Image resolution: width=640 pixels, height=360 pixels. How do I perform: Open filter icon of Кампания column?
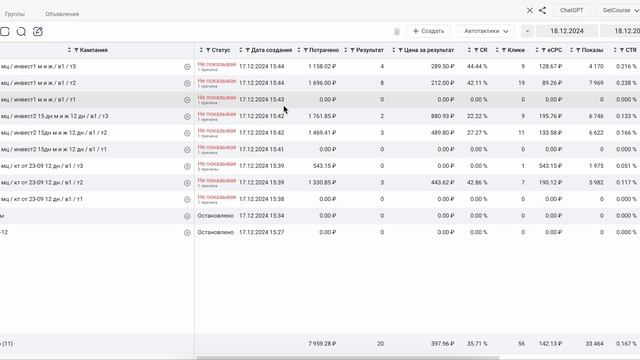point(76,50)
